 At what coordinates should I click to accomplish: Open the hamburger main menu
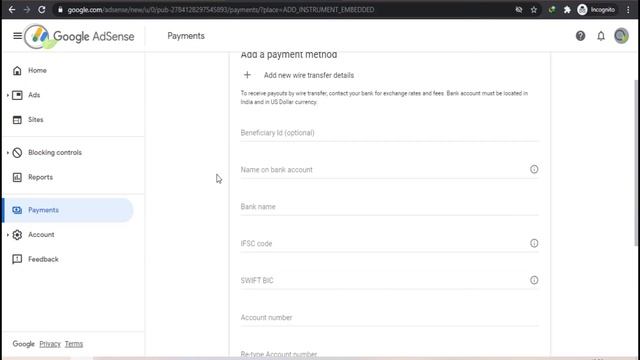coord(17,36)
